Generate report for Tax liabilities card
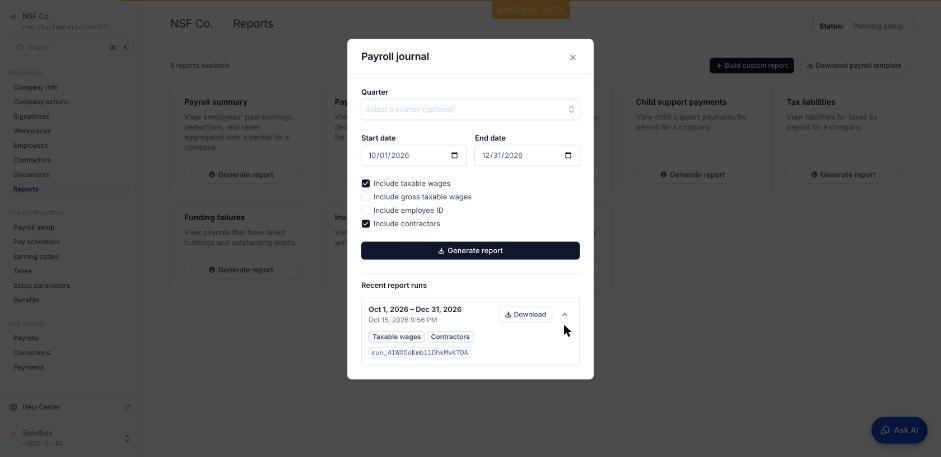The width and height of the screenshot is (941, 457). pyautogui.click(x=843, y=175)
